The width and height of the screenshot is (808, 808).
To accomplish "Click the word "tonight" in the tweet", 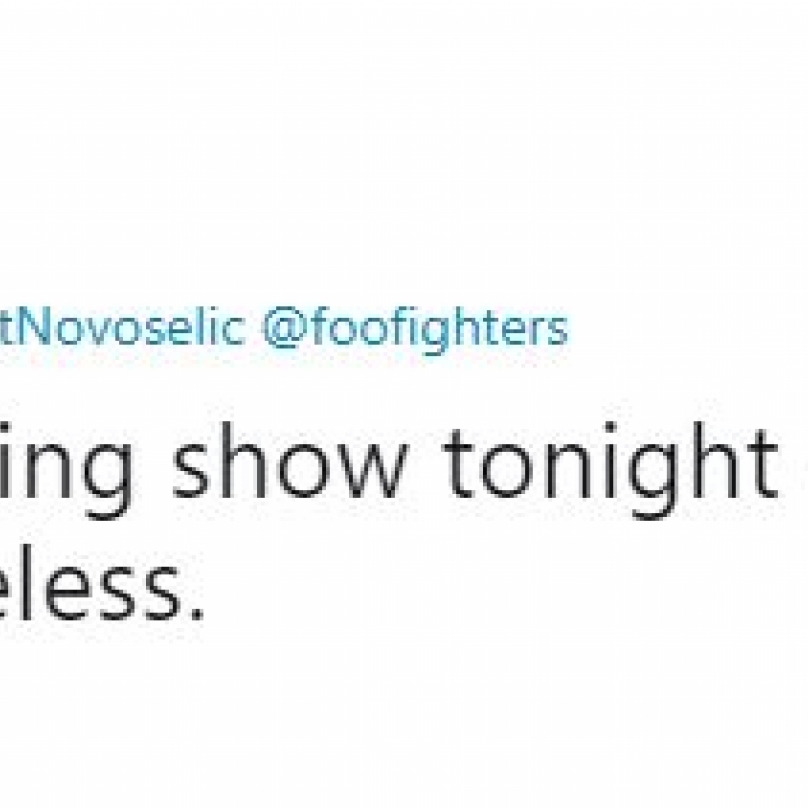I will 611,469.
